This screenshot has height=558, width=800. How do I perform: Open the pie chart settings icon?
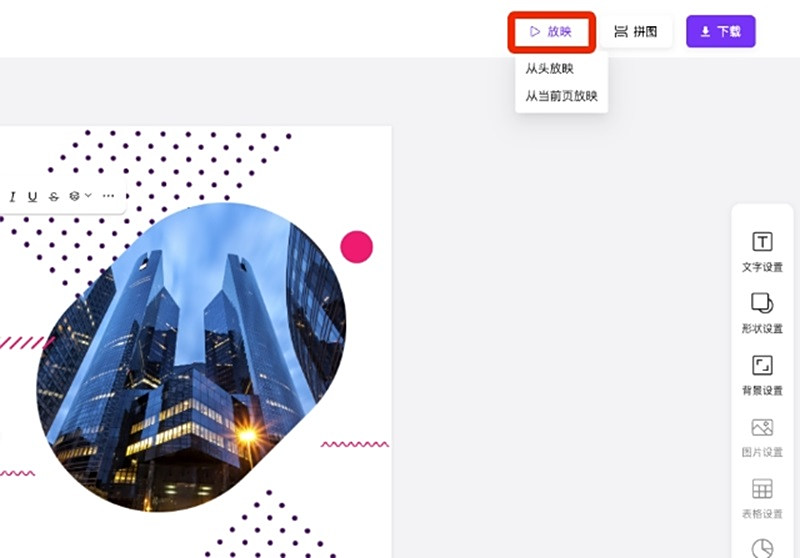coord(762,548)
